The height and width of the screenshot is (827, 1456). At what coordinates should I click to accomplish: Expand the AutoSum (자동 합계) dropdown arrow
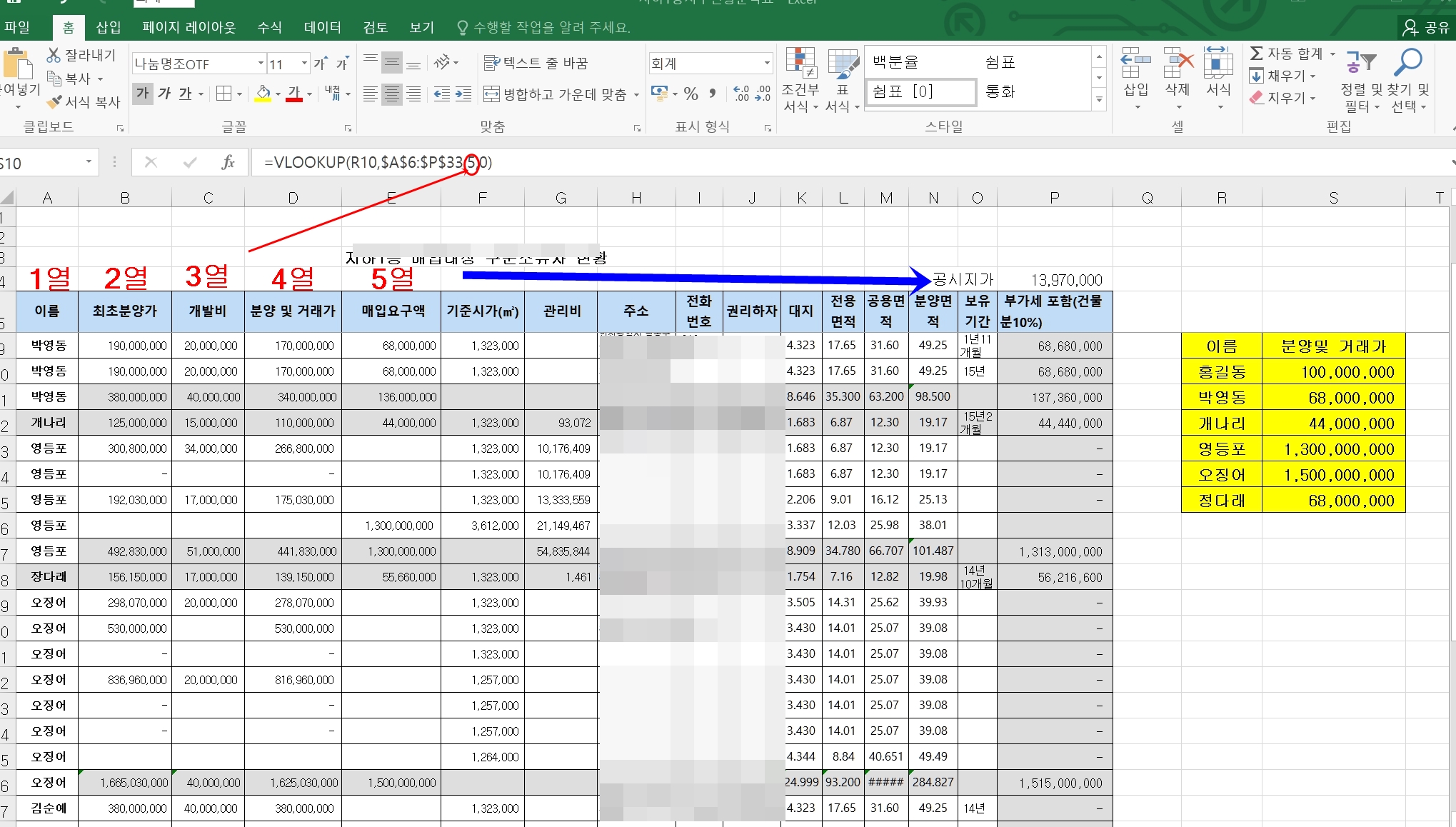1332,54
